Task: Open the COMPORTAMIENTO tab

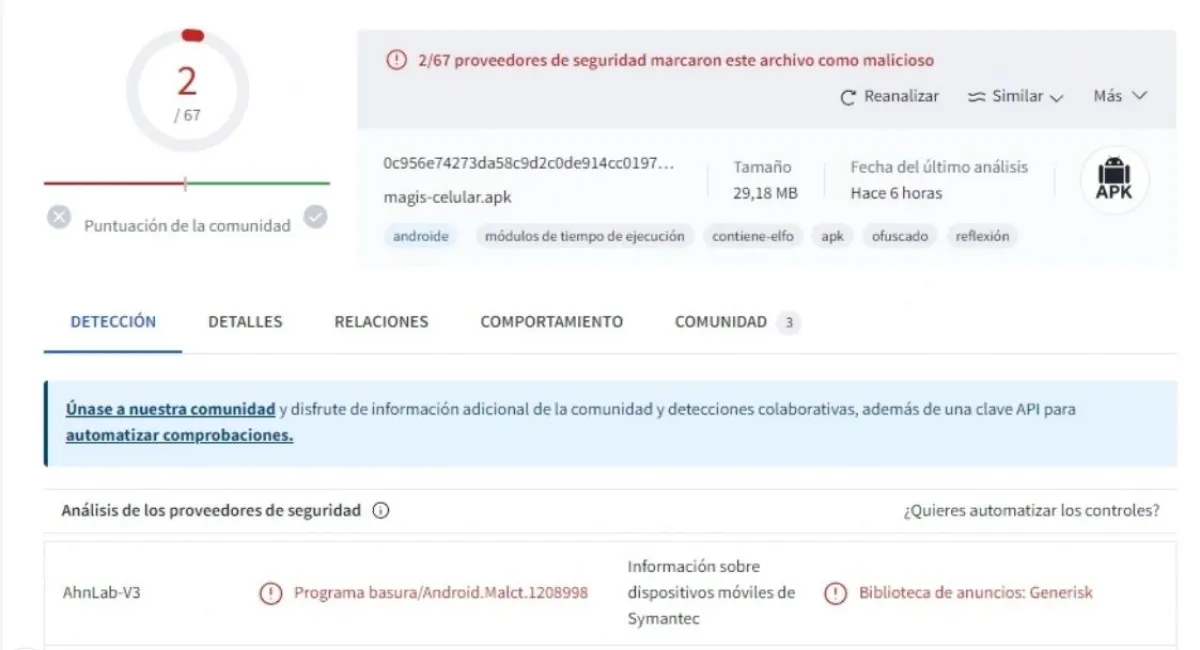Action: point(551,322)
